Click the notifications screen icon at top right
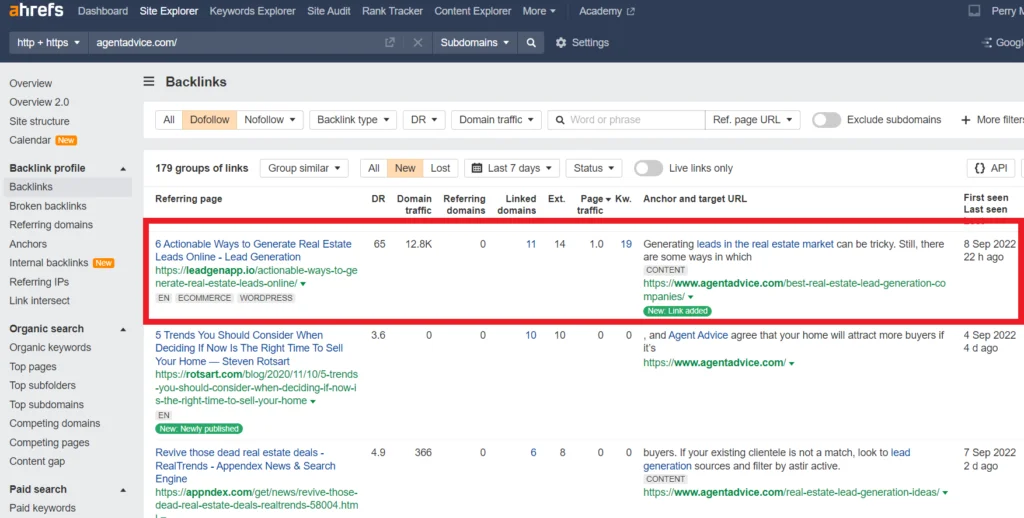Image resolution: width=1024 pixels, height=518 pixels. (x=974, y=11)
